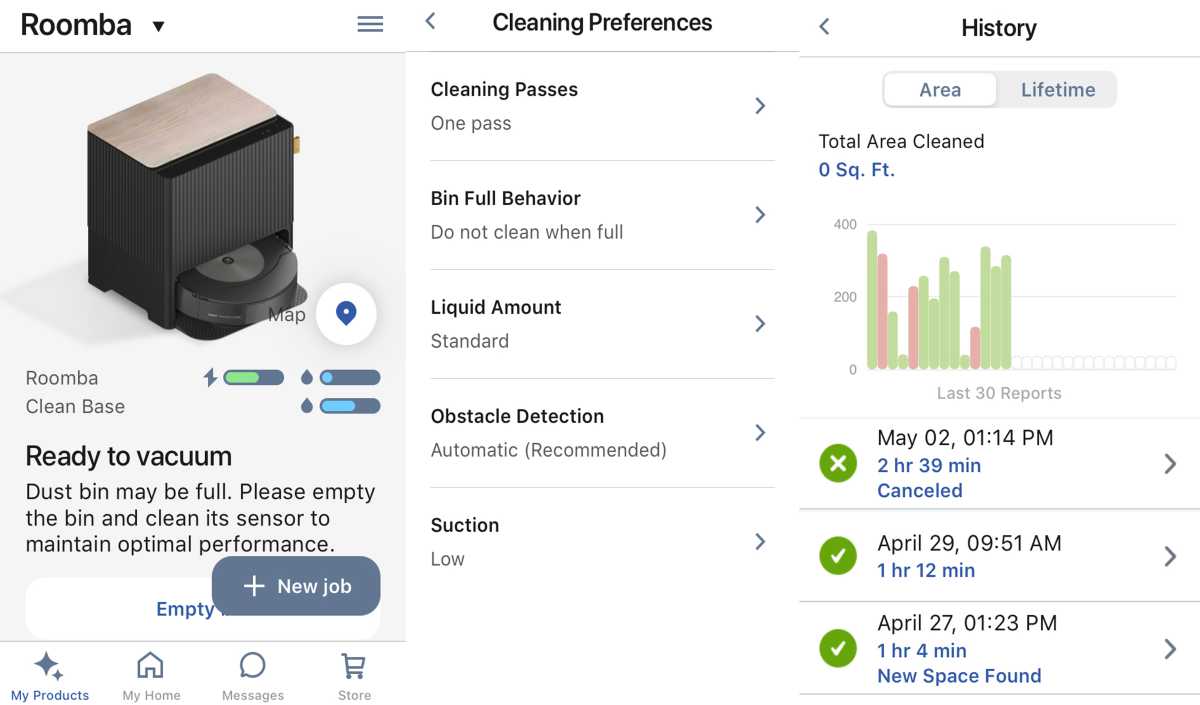Screen dimensions: 1200x705
Task: Go back from the History screen
Action: (823, 27)
